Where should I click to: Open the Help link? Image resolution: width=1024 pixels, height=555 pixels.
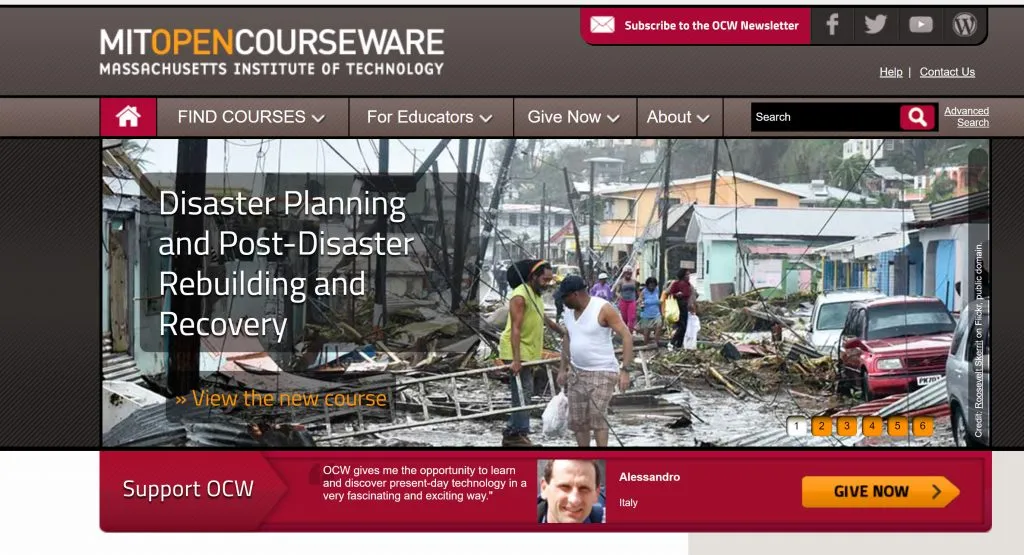[891, 72]
